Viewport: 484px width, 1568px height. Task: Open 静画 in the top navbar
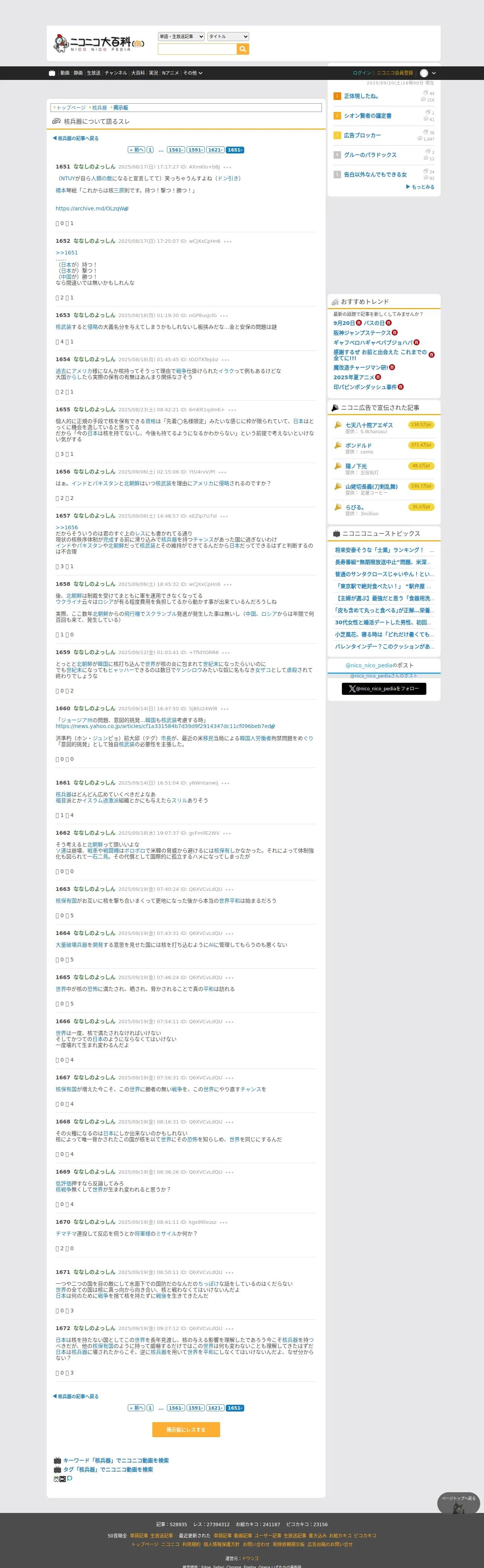78,73
